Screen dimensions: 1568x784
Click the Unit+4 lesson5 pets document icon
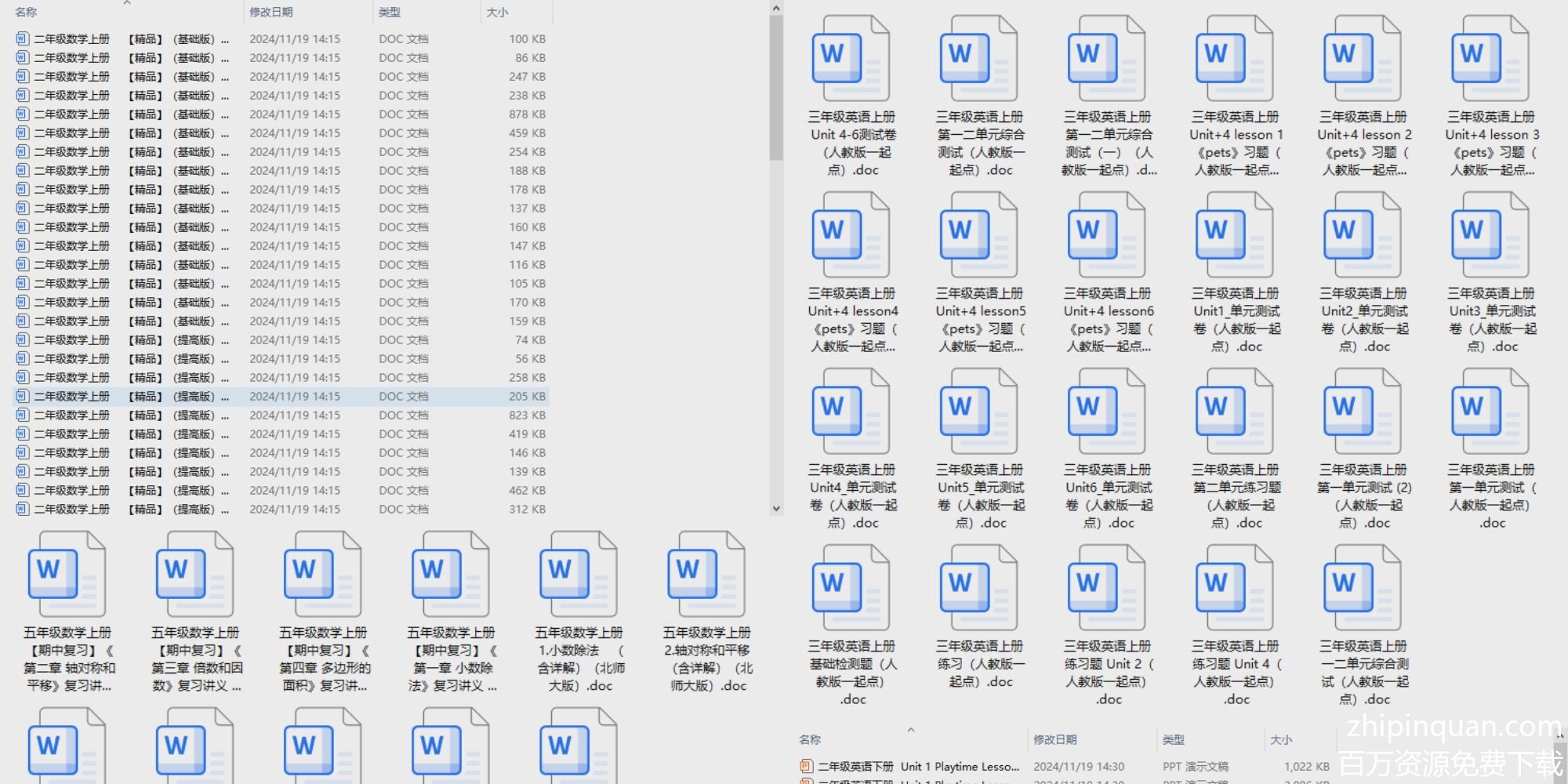(979, 235)
